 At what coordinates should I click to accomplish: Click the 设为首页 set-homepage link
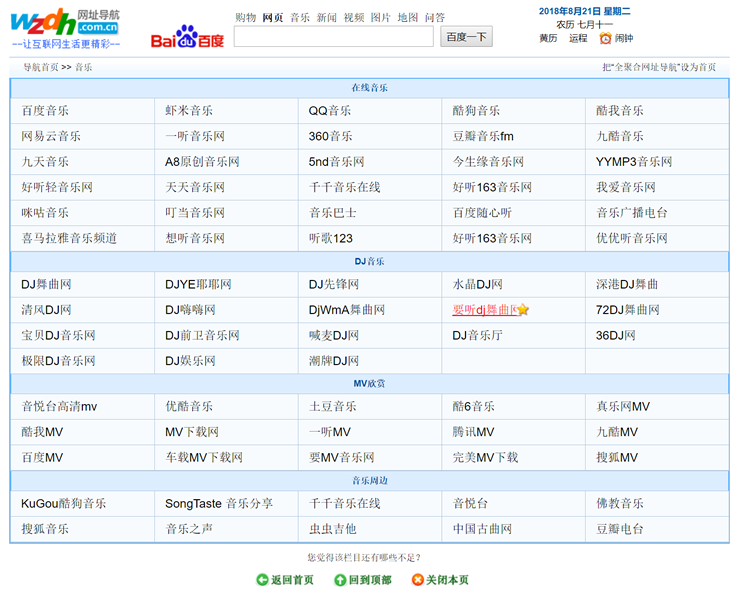click(659, 67)
